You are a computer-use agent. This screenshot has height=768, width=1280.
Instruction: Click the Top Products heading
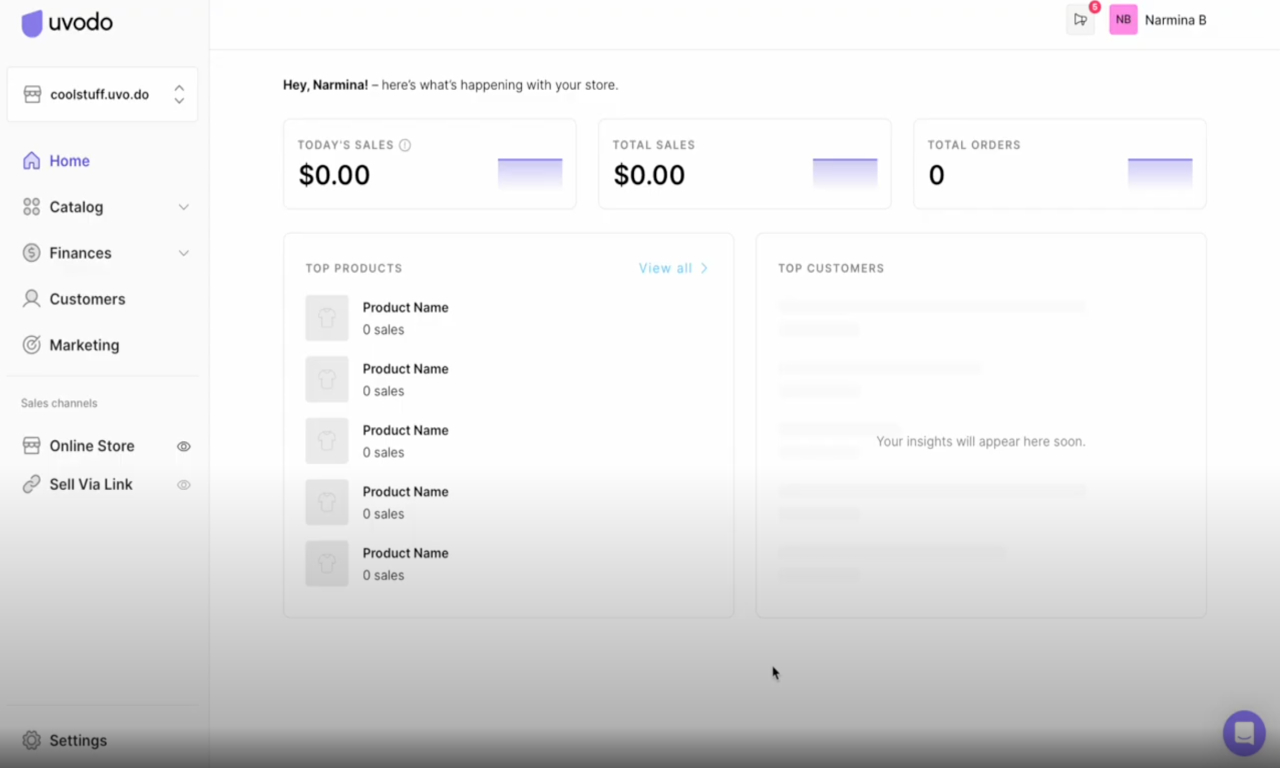[x=354, y=268]
